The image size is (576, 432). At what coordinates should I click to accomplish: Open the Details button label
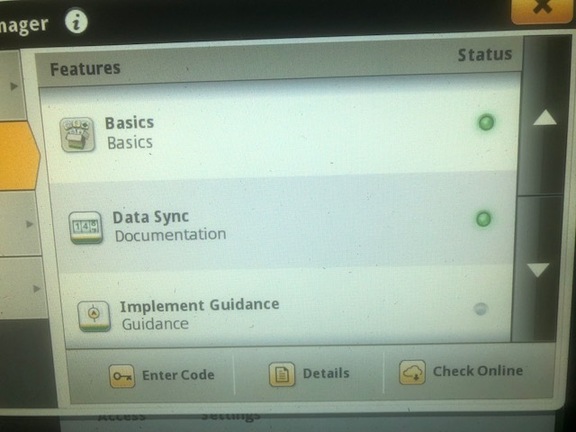(326, 374)
